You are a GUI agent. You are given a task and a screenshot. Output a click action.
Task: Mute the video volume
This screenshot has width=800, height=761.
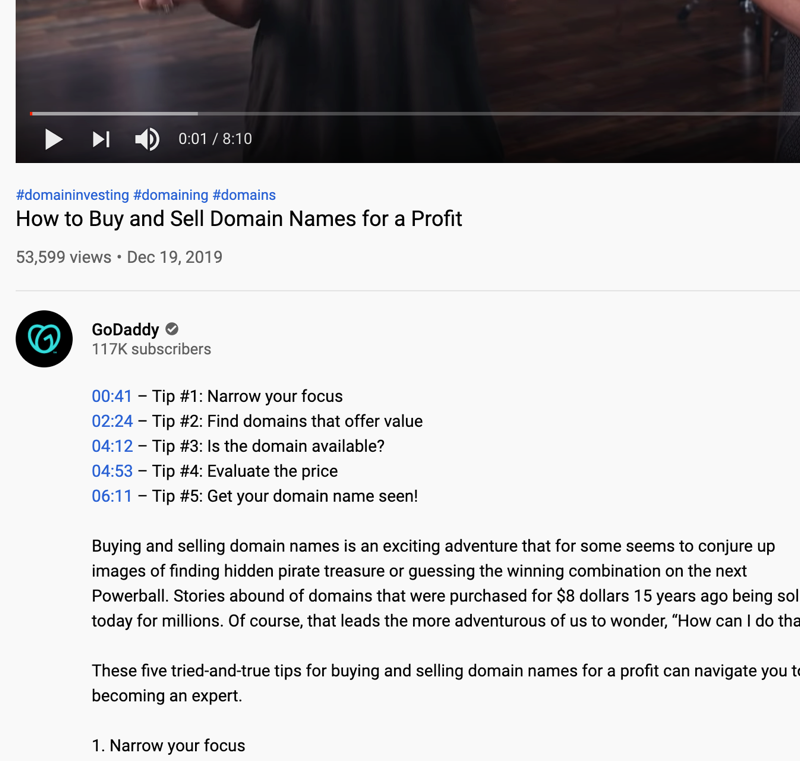[x=147, y=139]
